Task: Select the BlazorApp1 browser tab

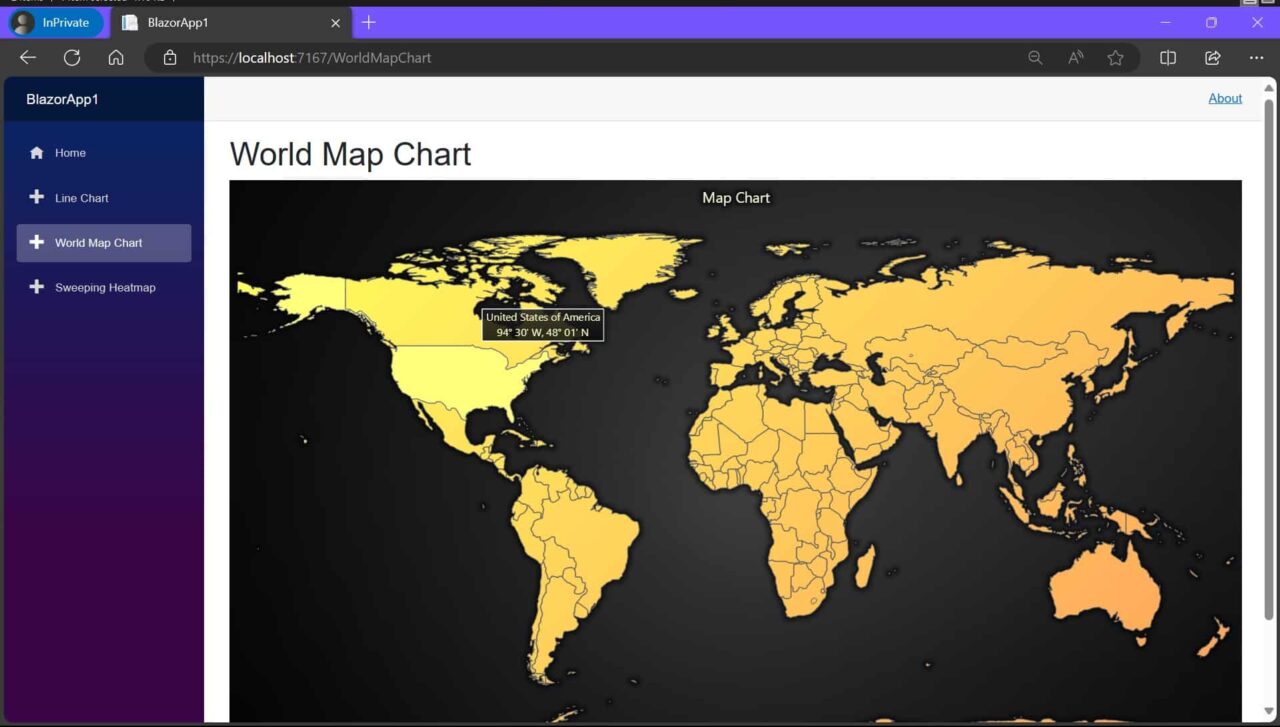Action: 230,22
